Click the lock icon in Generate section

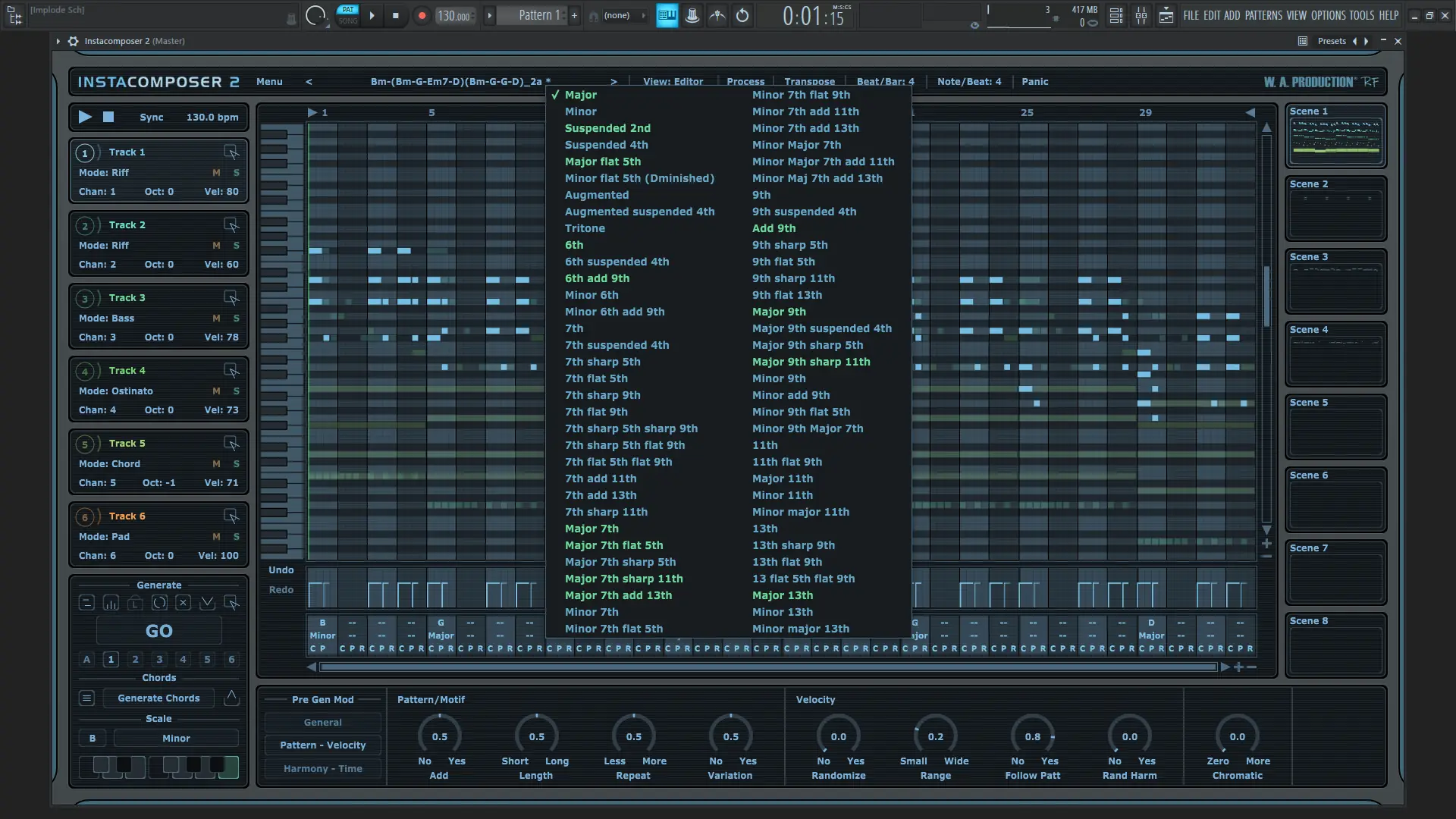pyautogui.click(x=135, y=603)
